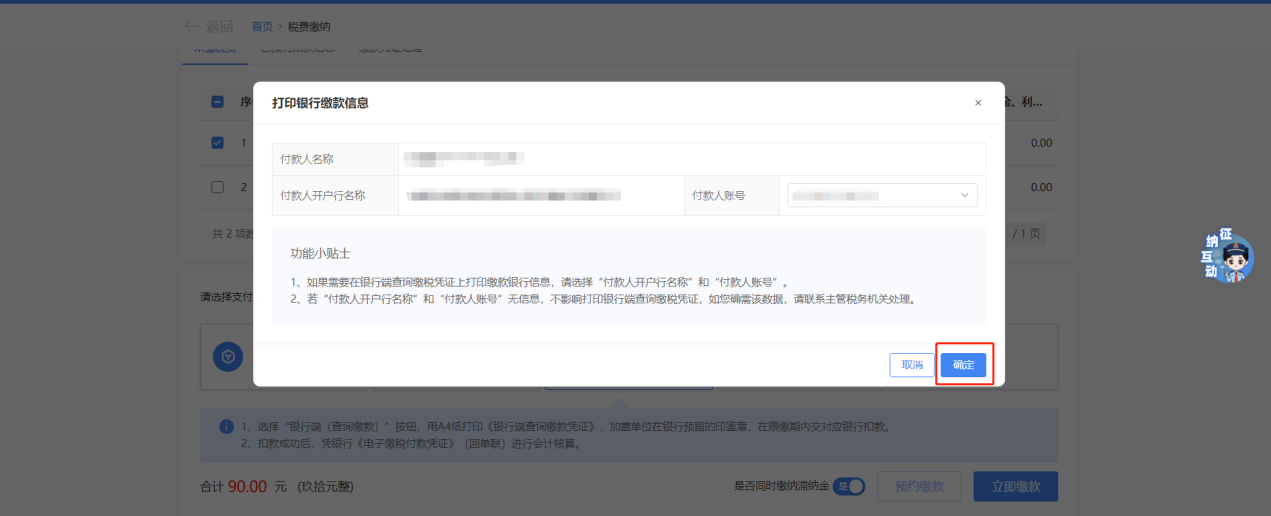Image resolution: width=1271 pixels, height=516 pixels.
Task: Click the 立即缴款 button
Action: (1015, 487)
